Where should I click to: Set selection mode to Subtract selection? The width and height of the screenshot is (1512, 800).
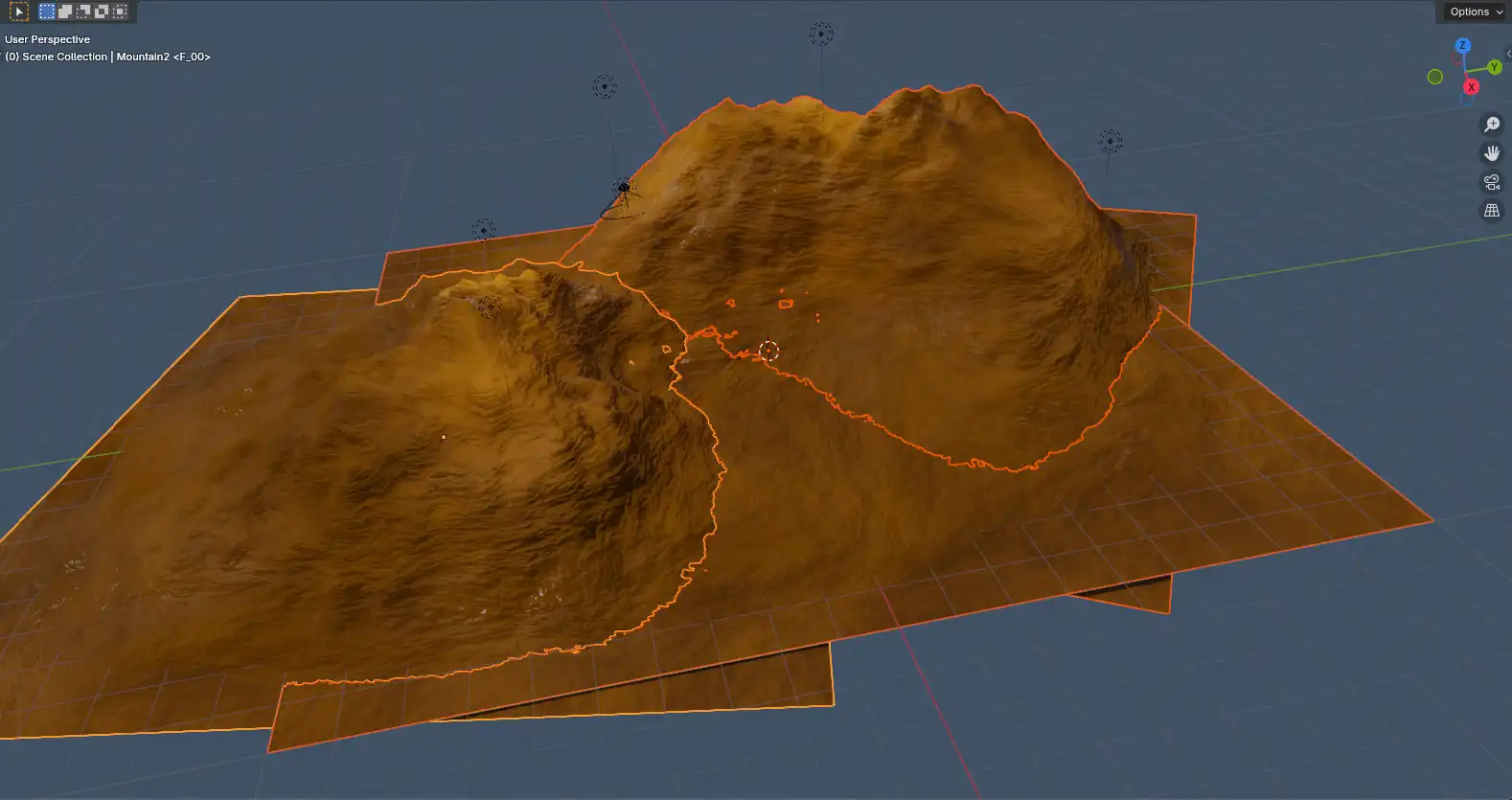(82, 11)
